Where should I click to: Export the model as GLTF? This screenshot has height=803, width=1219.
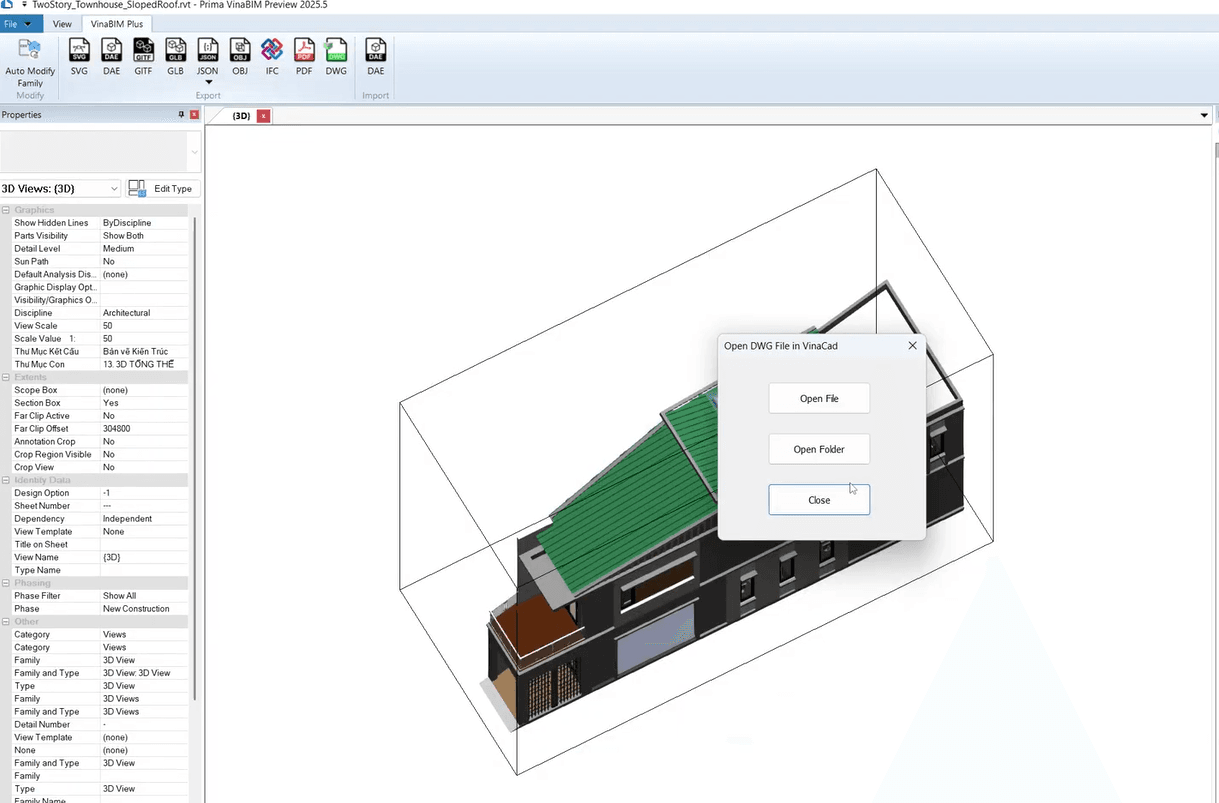pyautogui.click(x=143, y=56)
